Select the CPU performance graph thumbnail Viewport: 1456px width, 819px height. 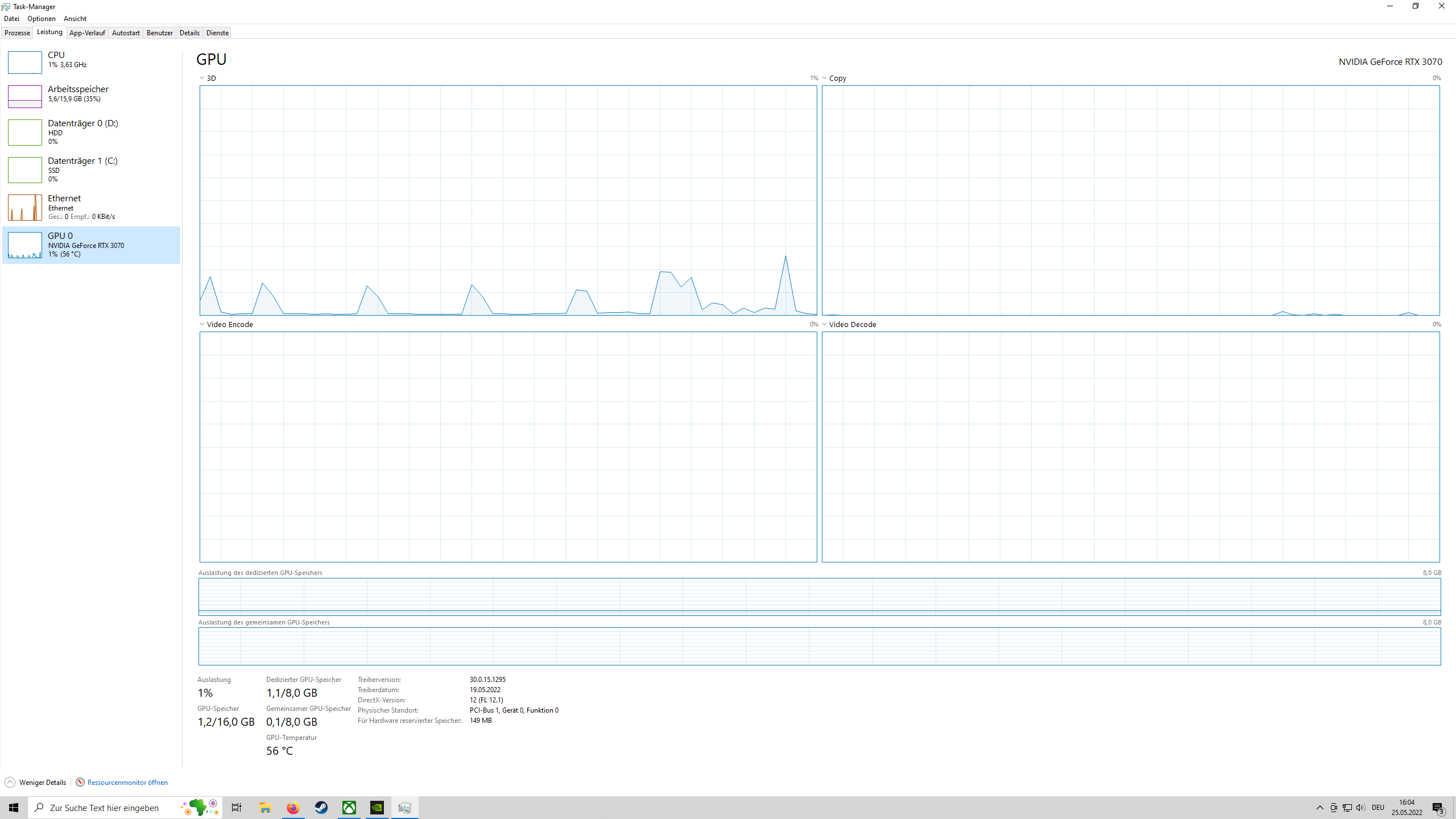click(24, 63)
